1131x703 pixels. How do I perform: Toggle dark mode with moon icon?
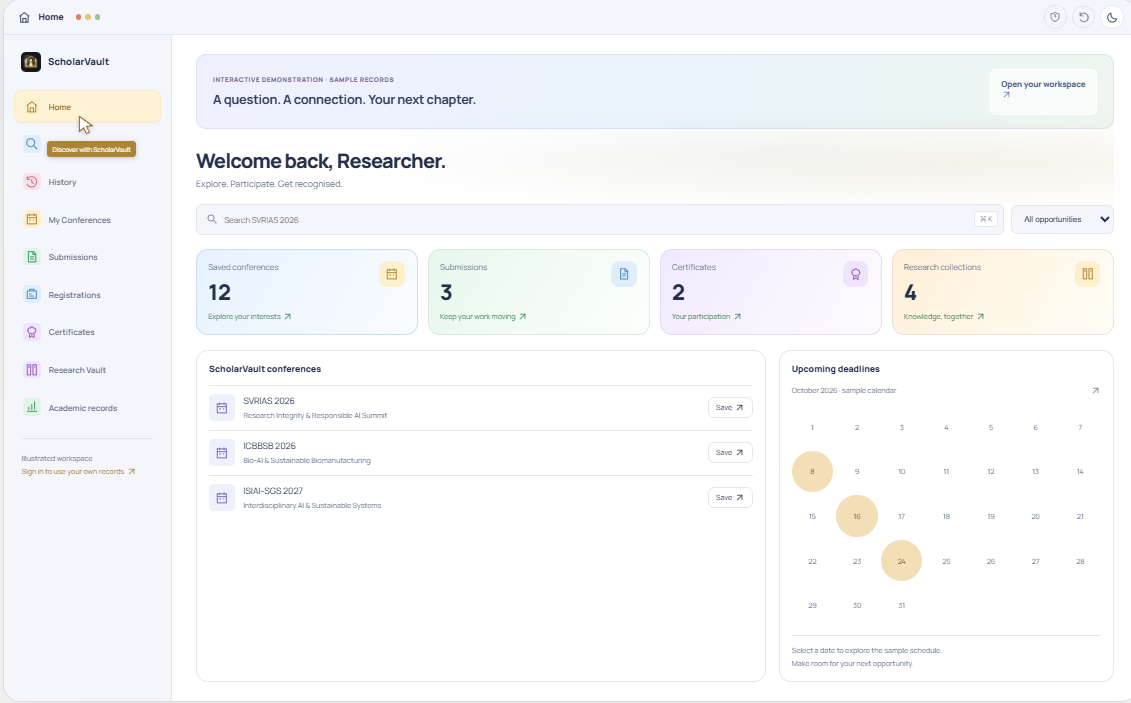[1112, 17]
